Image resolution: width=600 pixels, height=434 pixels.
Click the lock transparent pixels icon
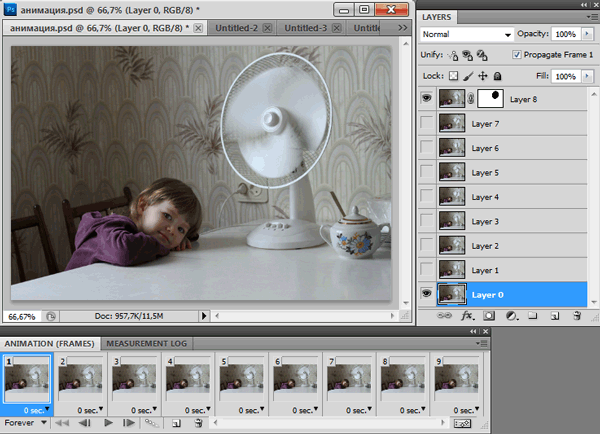(x=452, y=76)
